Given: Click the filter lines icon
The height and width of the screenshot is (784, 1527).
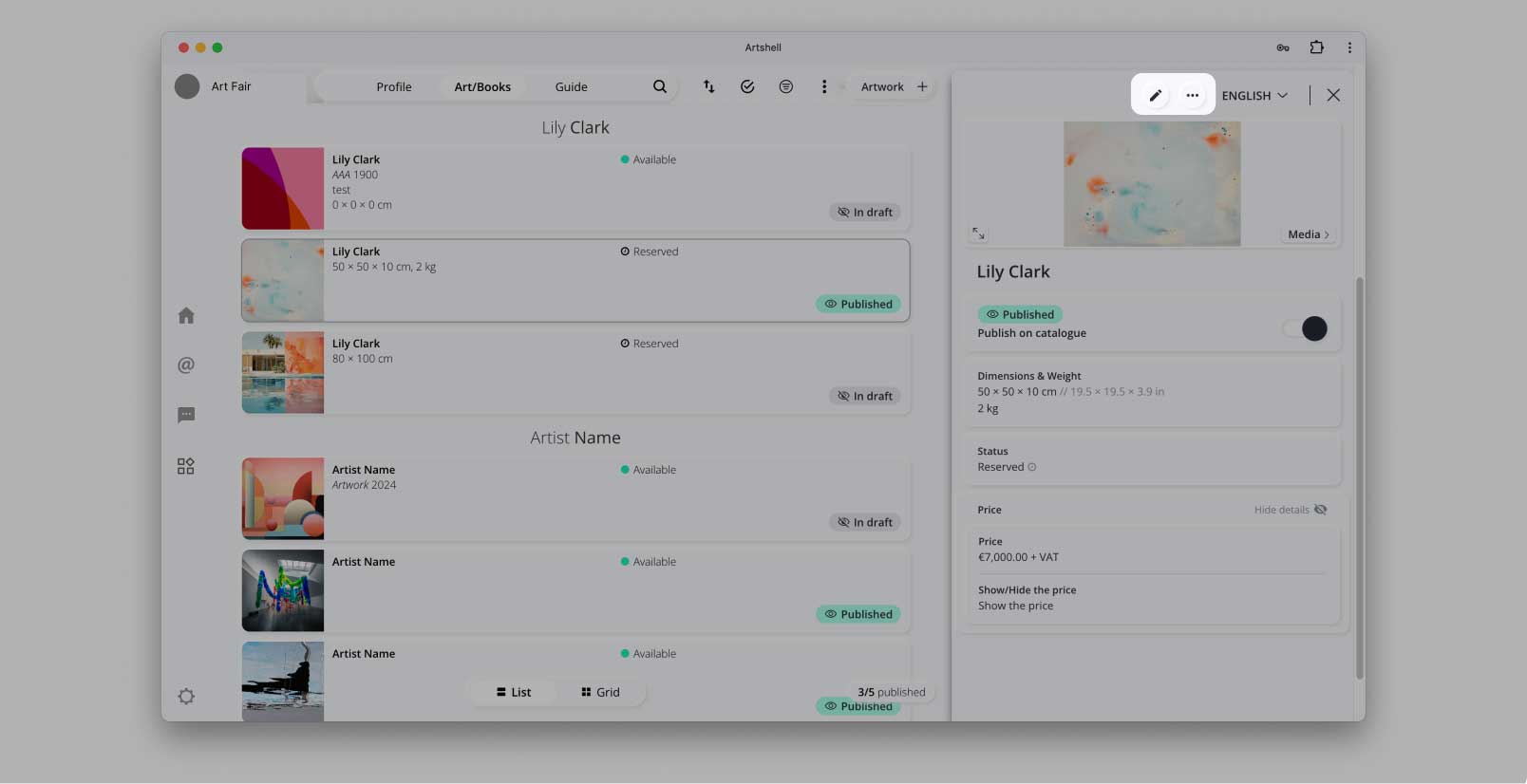Looking at the screenshot, I should 785,86.
